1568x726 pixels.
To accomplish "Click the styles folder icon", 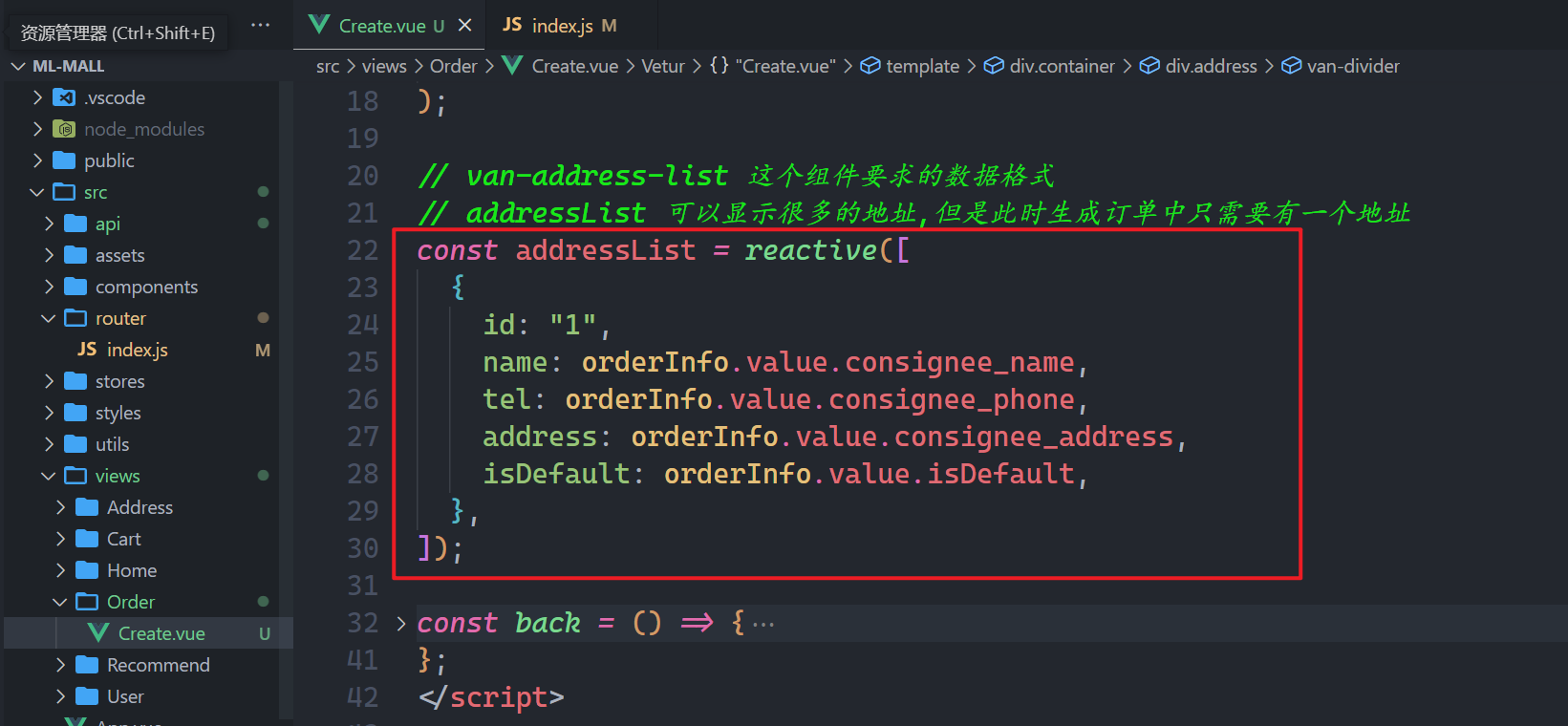I will [75, 413].
